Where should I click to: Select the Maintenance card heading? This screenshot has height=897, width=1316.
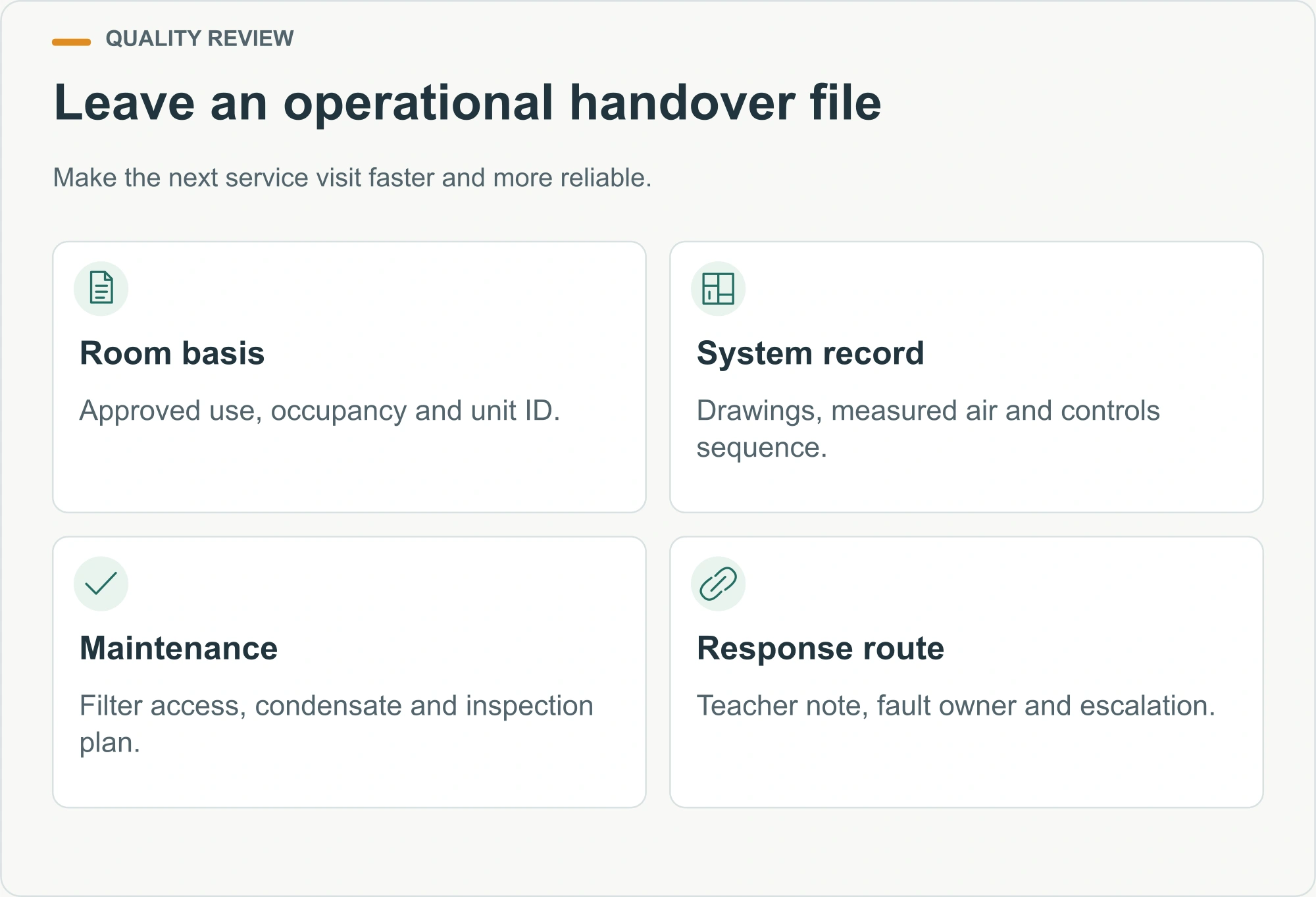click(178, 648)
